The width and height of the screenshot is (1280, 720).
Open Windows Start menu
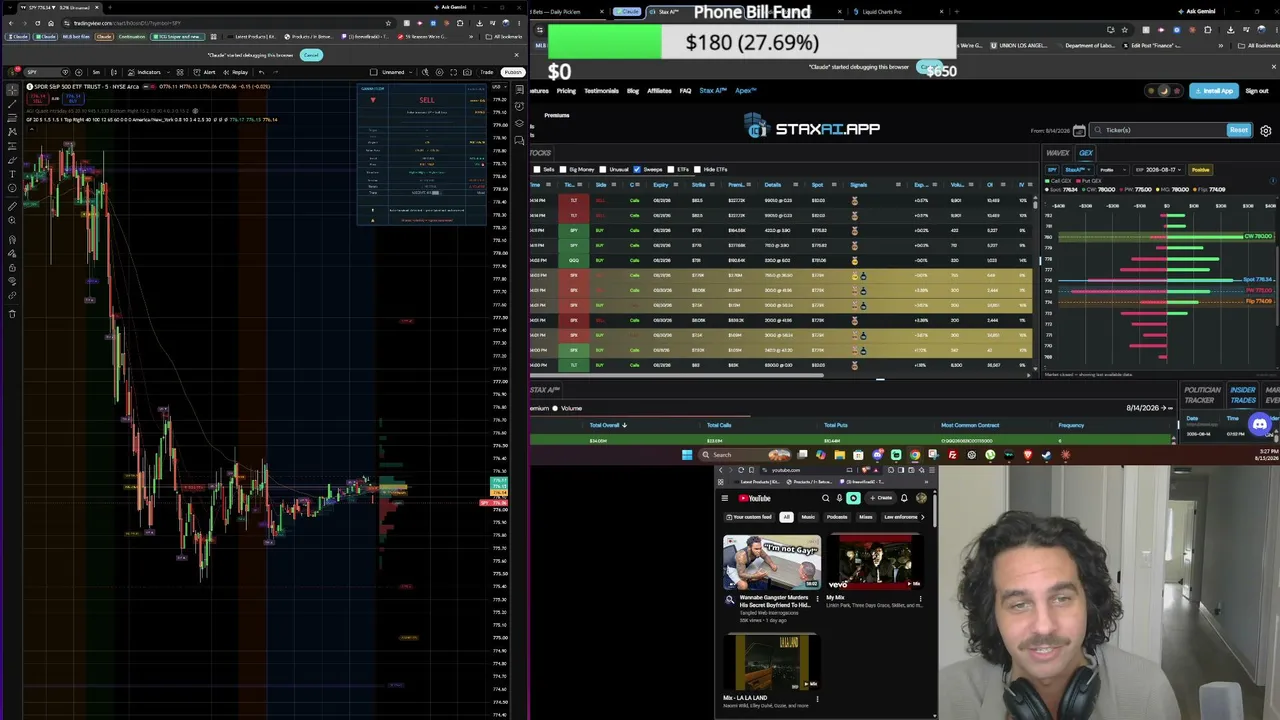pyautogui.click(x=687, y=455)
